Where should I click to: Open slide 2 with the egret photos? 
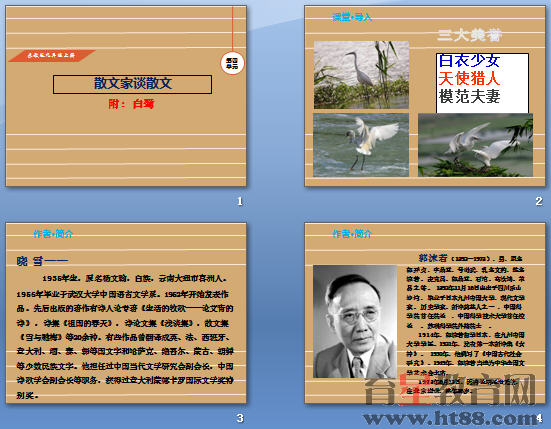(x=425, y=96)
